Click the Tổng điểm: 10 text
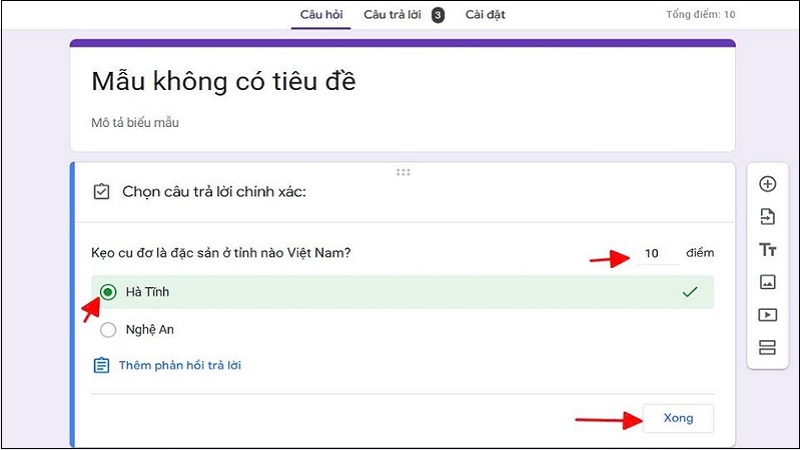The height and width of the screenshot is (450, 800). click(x=701, y=14)
